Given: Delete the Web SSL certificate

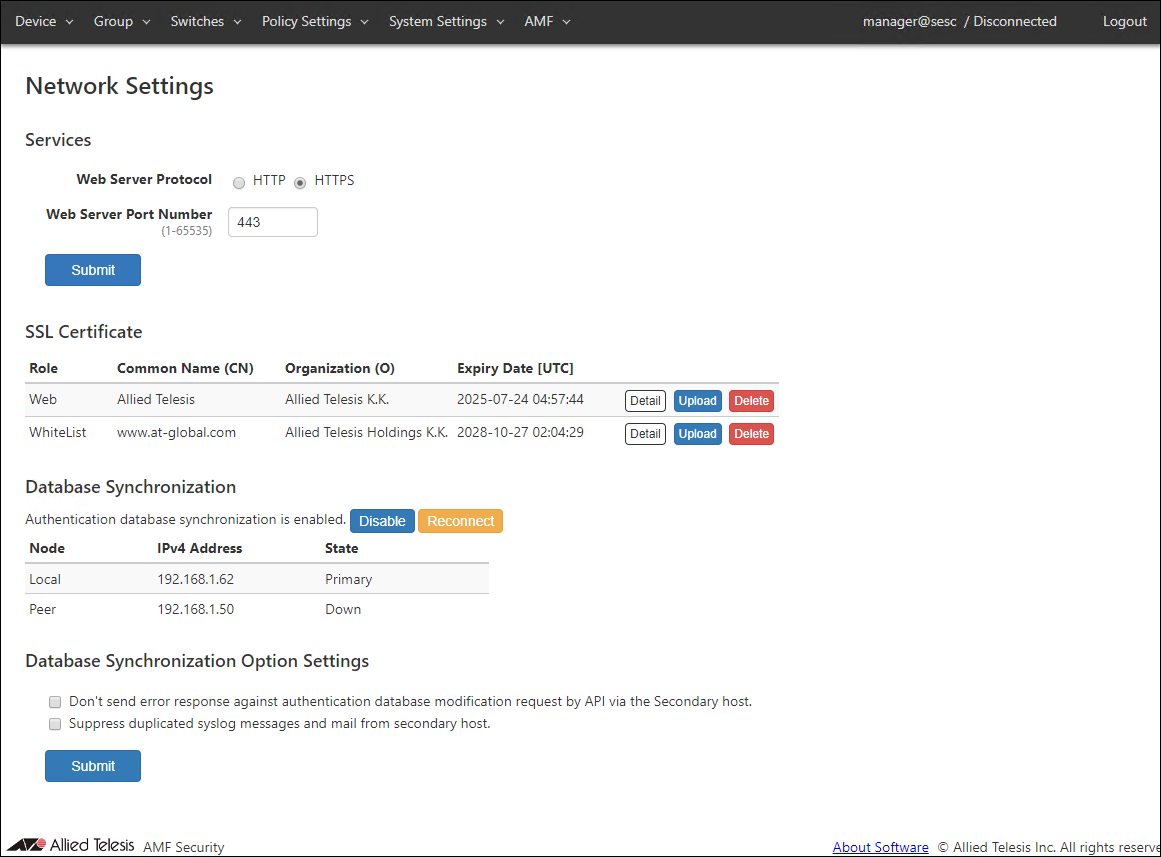Looking at the screenshot, I should [x=751, y=401].
